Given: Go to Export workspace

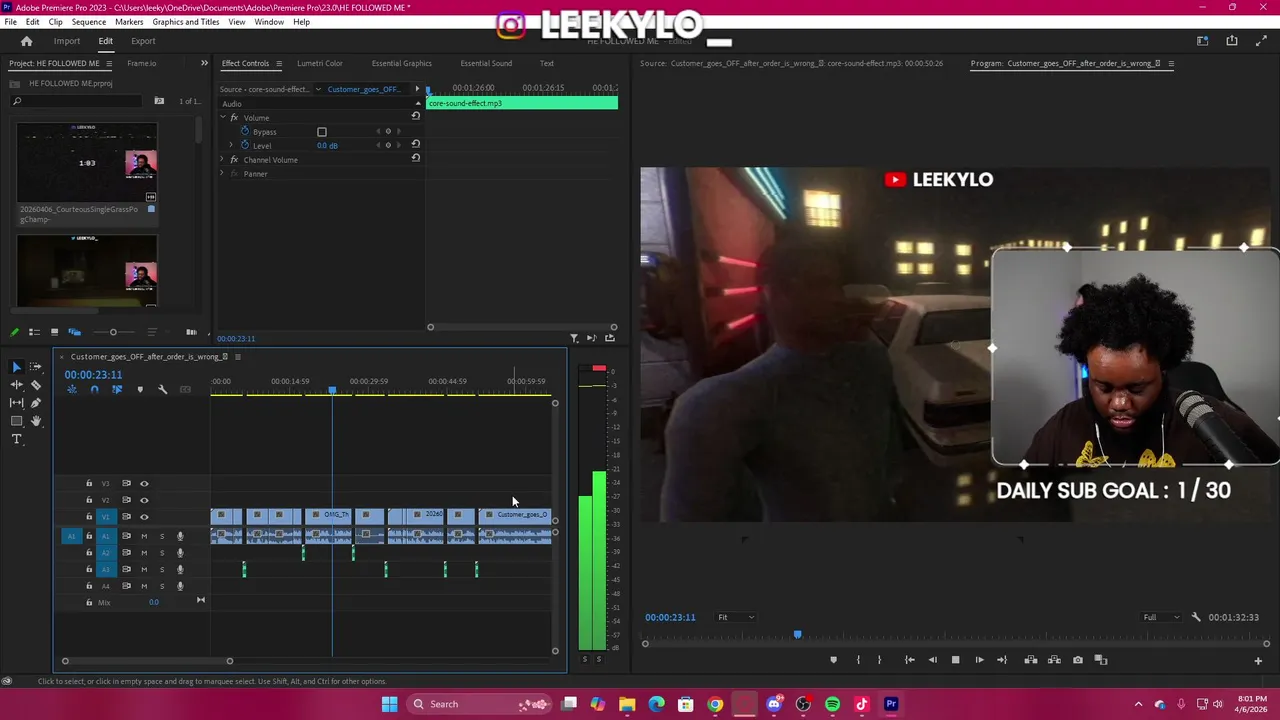Looking at the screenshot, I should [143, 41].
